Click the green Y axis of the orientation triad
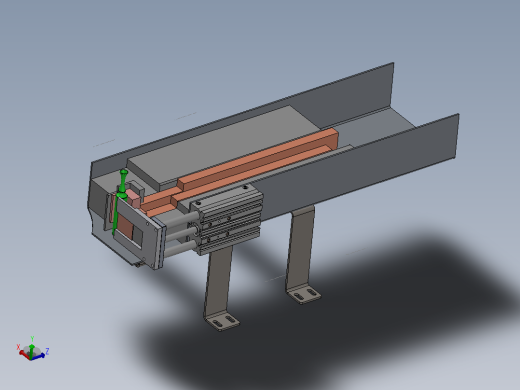 point(32,351)
